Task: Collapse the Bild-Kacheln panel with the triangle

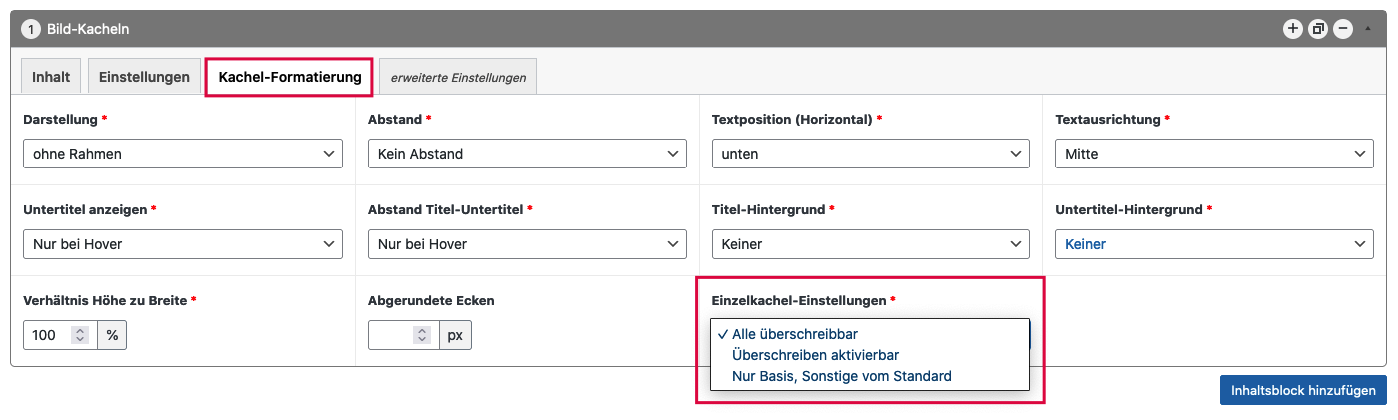Action: pyautogui.click(x=1368, y=29)
